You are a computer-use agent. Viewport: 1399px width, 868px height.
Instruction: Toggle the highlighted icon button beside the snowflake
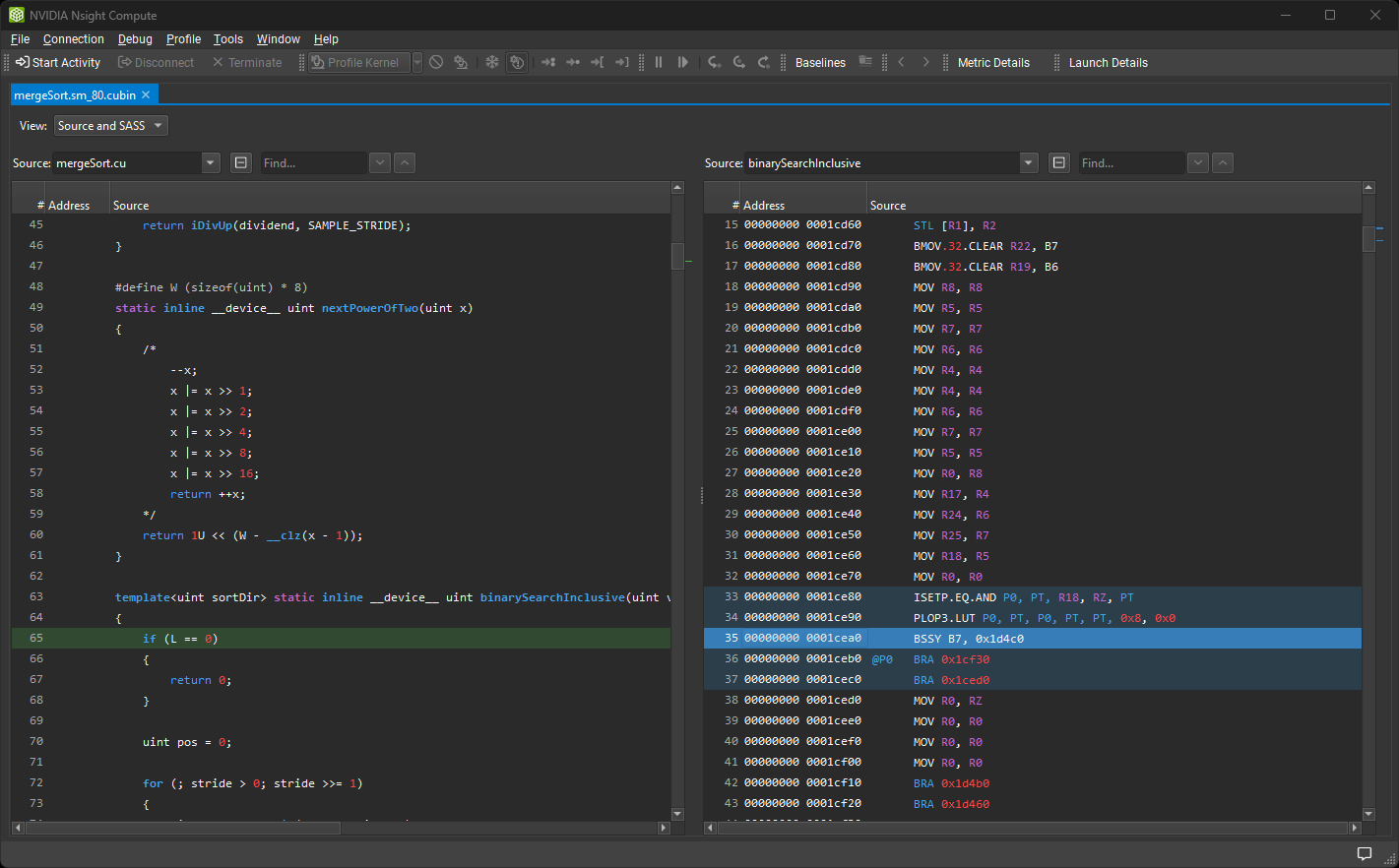click(x=517, y=62)
